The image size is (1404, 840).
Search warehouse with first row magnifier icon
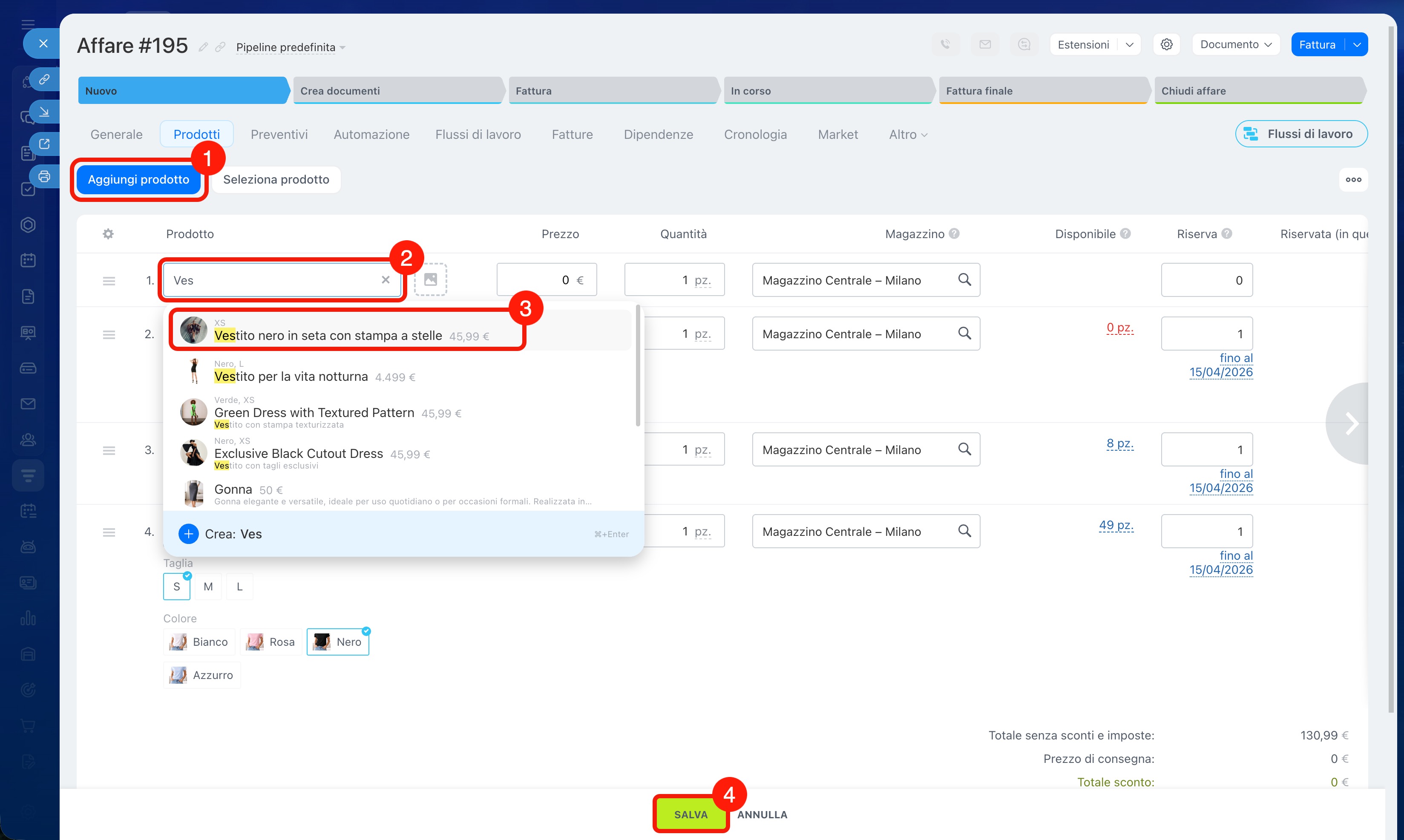[x=964, y=279]
